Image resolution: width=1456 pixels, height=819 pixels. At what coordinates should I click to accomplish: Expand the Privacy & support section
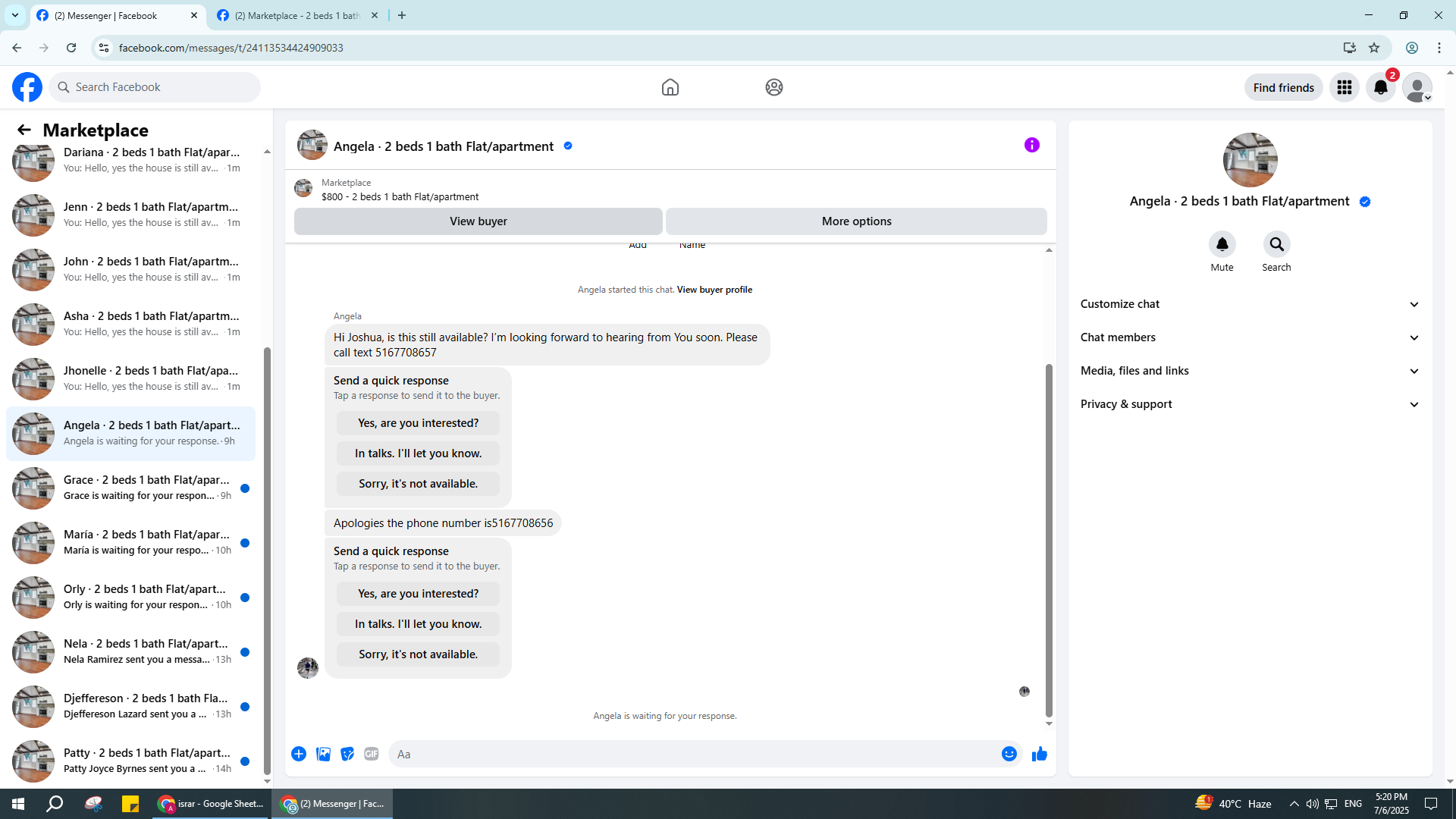pyautogui.click(x=1250, y=404)
